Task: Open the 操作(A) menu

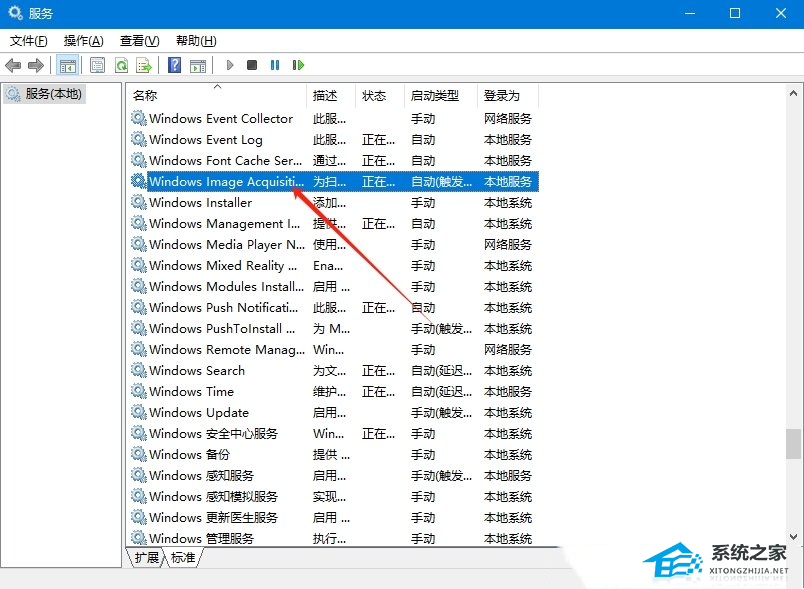Action: pos(84,40)
